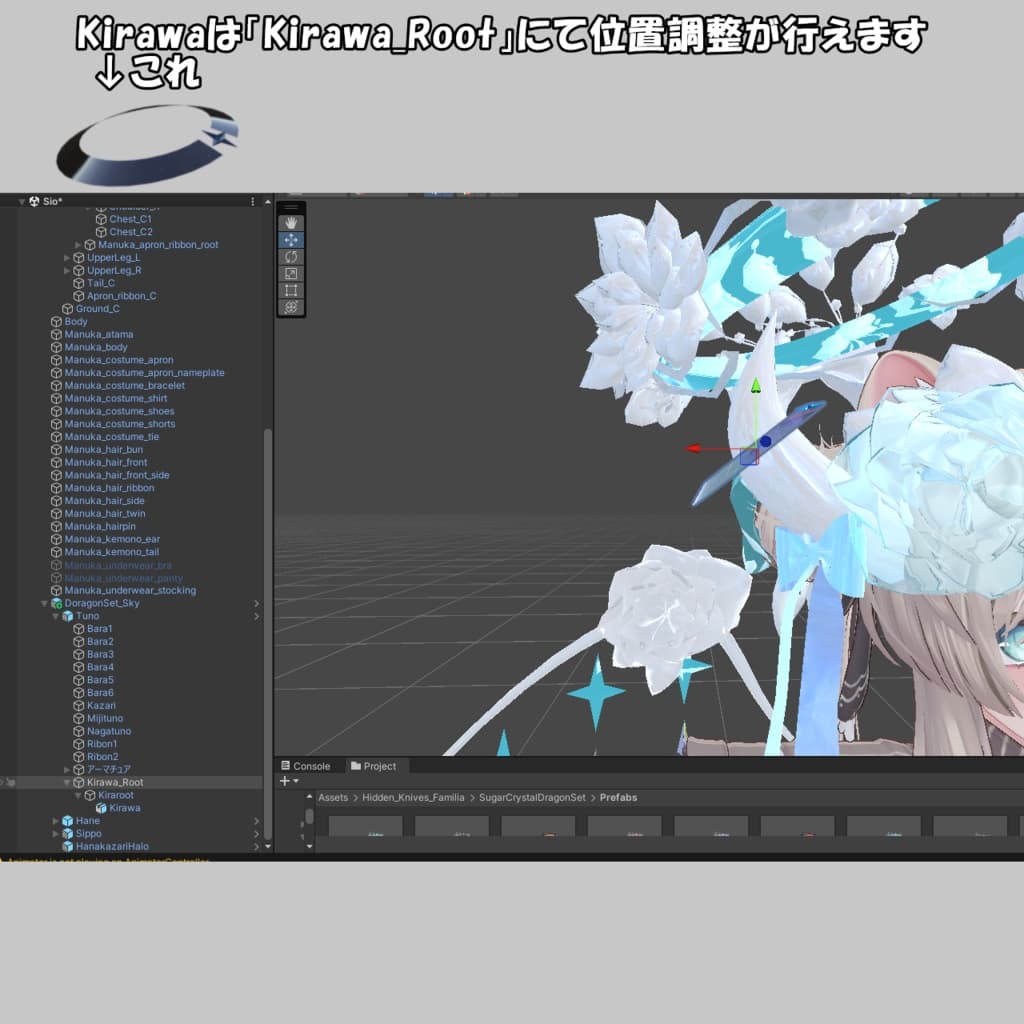Click the Kirawa prefab cube icon

[101, 808]
